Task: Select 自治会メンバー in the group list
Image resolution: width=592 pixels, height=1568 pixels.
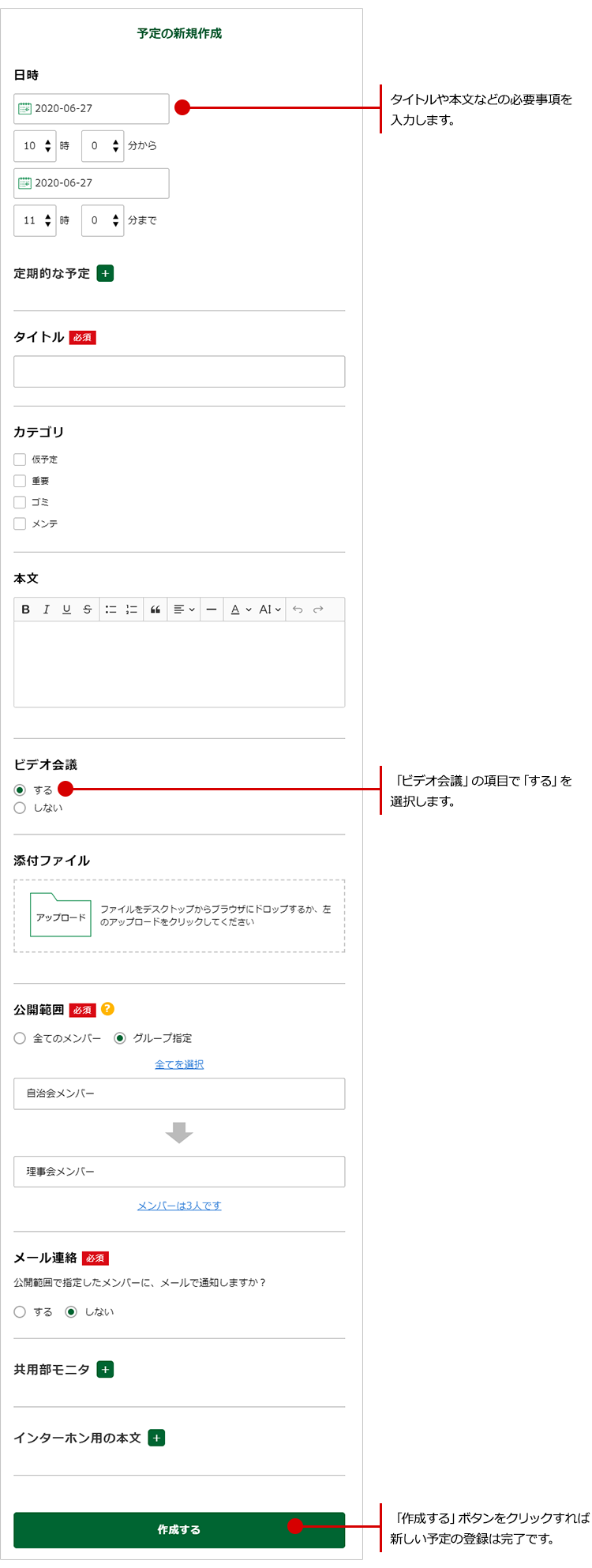Action: click(x=179, y=1093)
